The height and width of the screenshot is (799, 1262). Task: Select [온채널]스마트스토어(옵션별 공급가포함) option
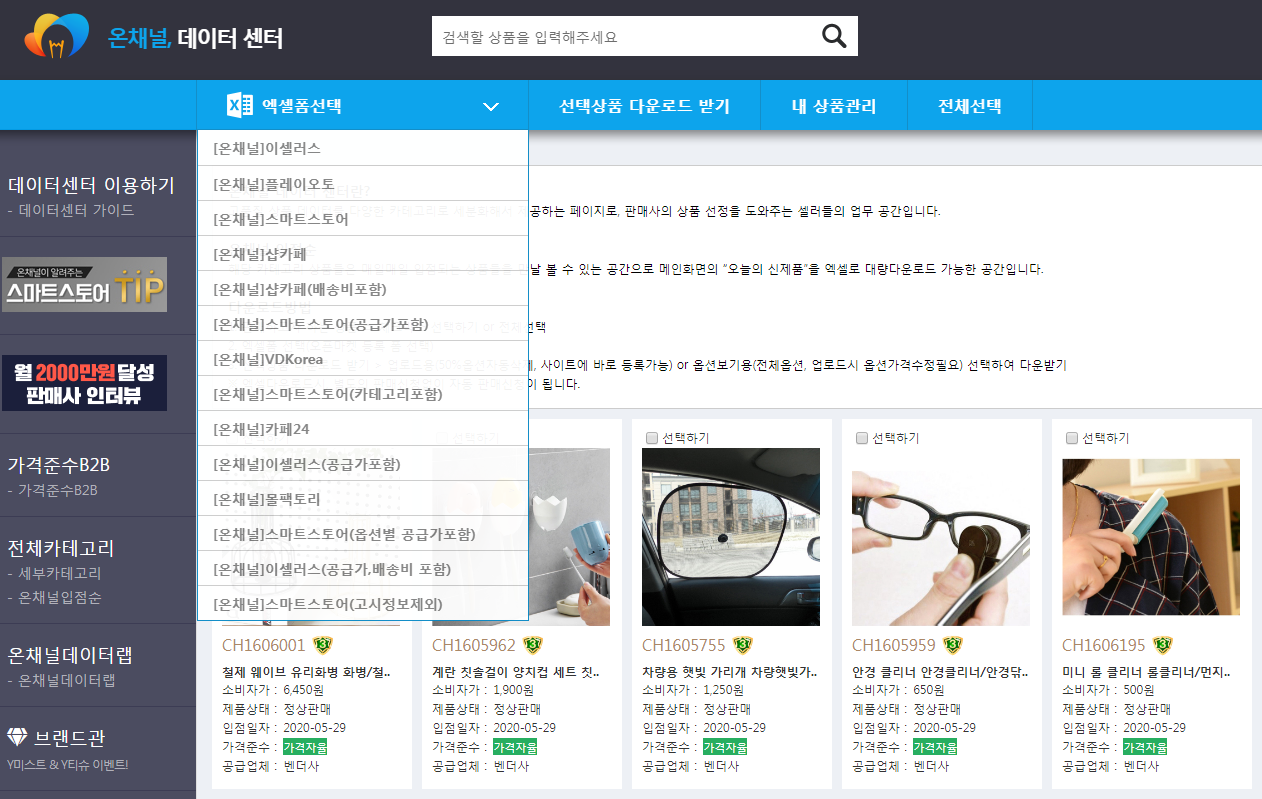tap(363, 534)
